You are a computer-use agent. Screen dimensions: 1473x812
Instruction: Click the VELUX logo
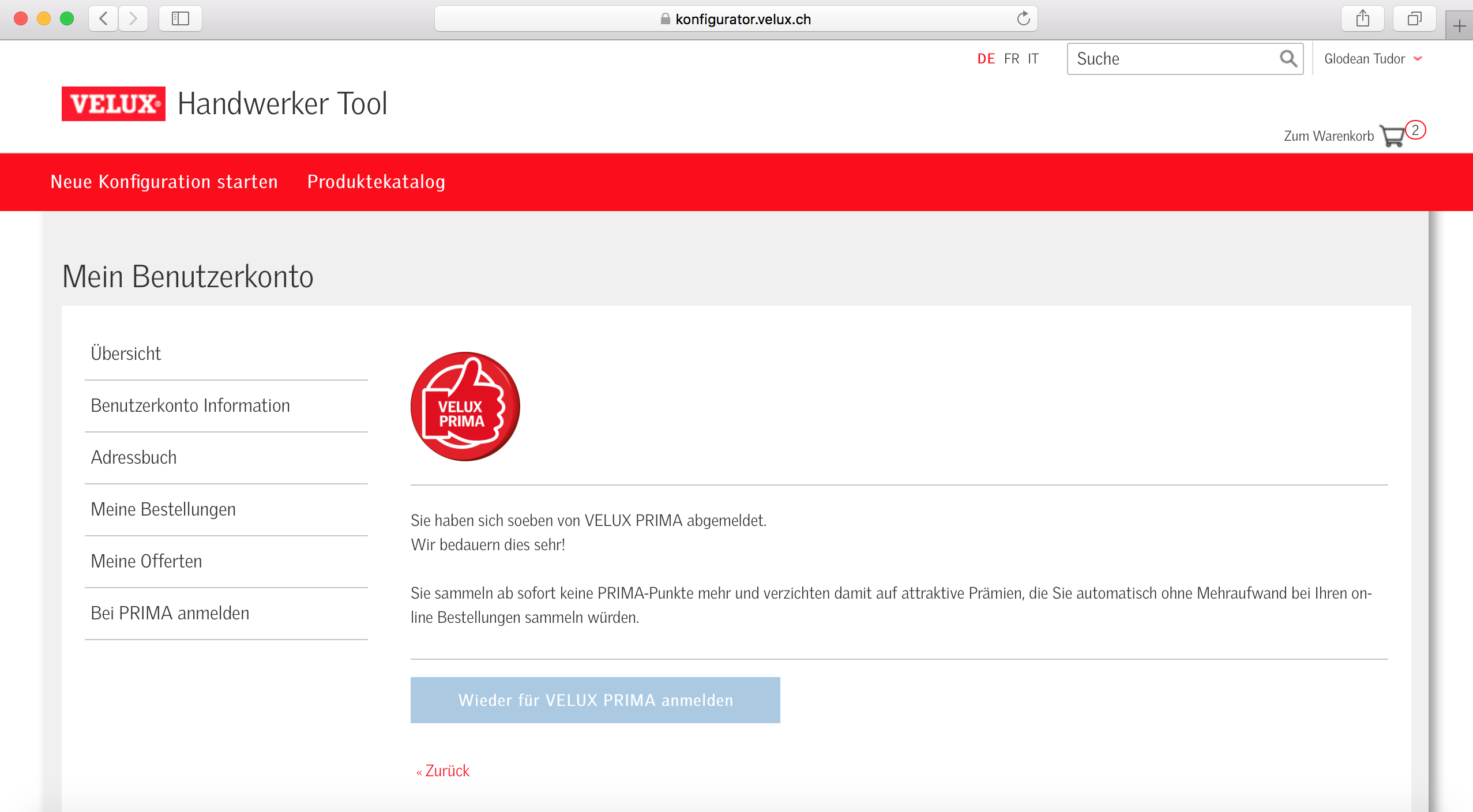pyautogui.click(x=114, y=104)
